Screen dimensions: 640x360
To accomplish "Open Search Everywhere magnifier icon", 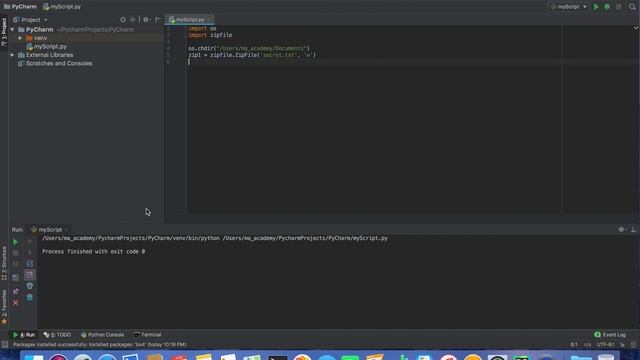I will point(632,7).
